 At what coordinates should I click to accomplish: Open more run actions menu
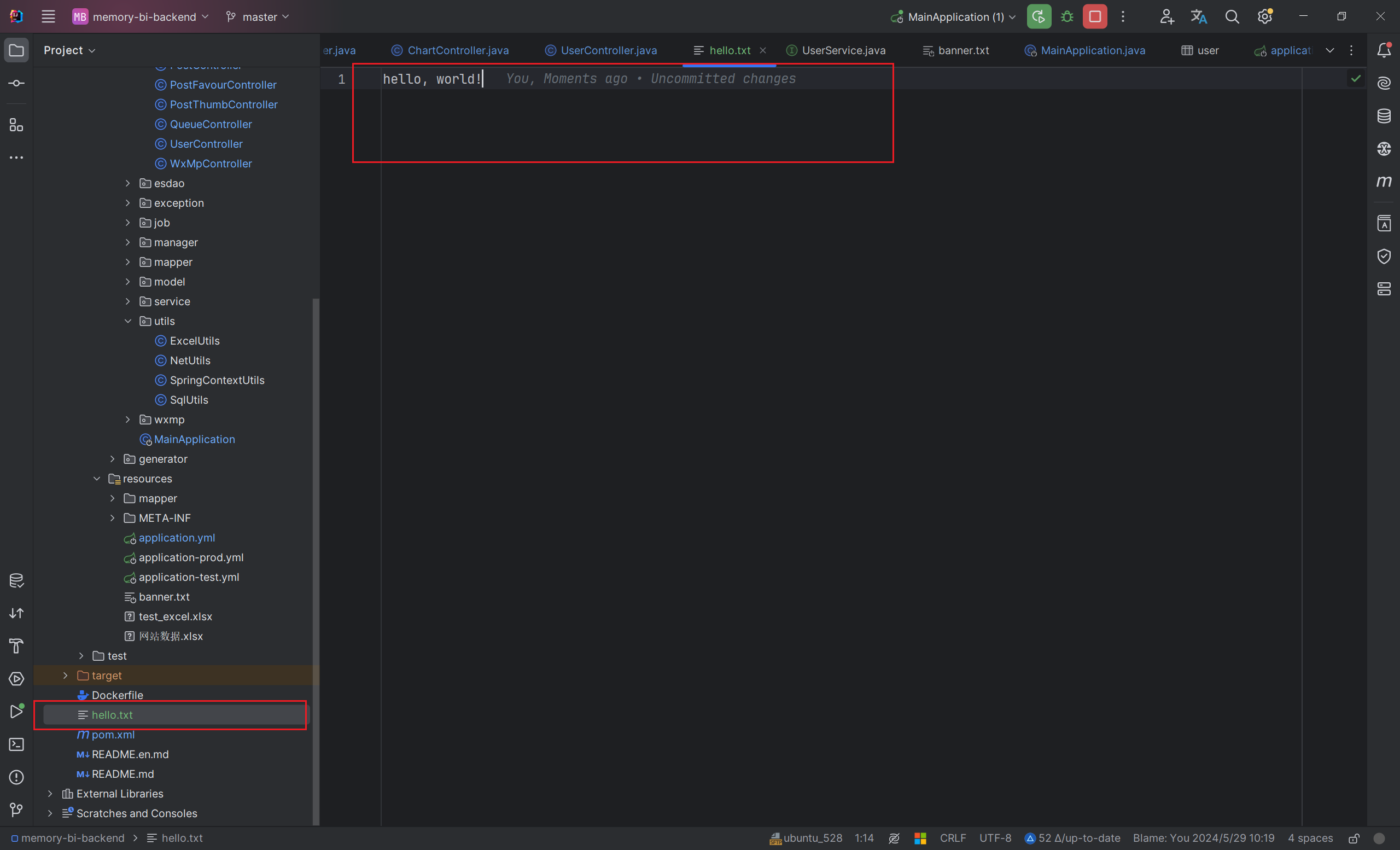[1123, 16]
